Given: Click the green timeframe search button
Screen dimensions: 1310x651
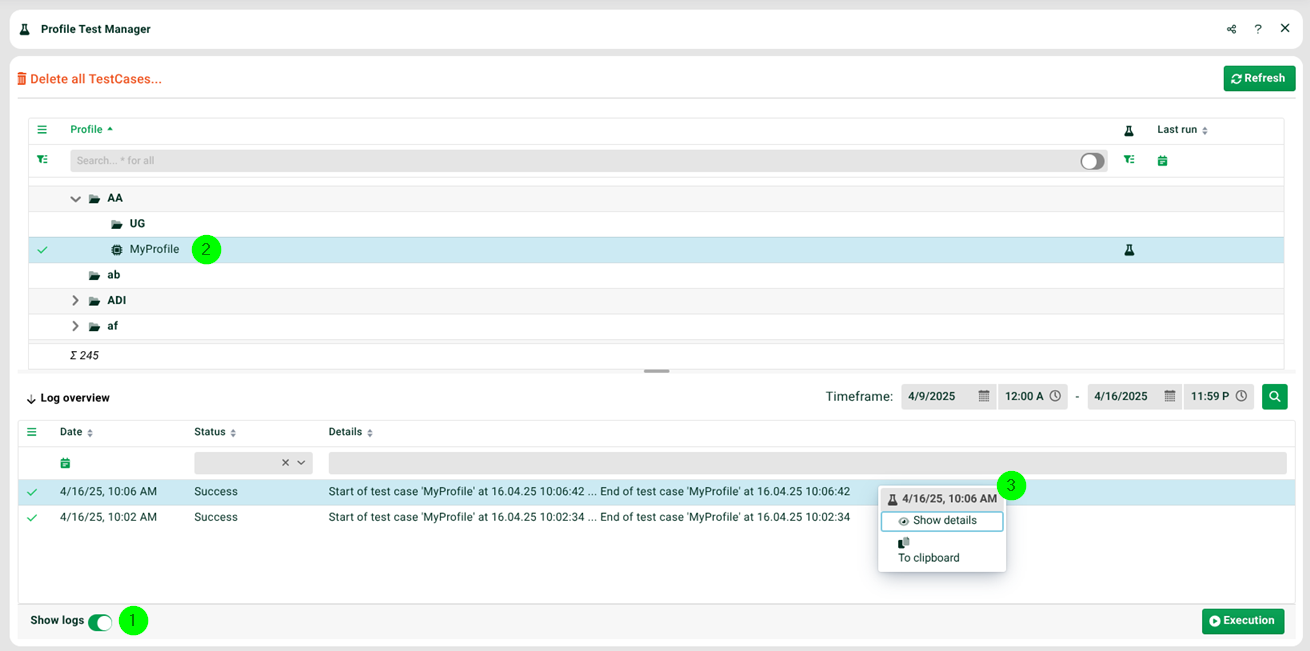Looking at the screenshot, I should [x=1274, y=396].
